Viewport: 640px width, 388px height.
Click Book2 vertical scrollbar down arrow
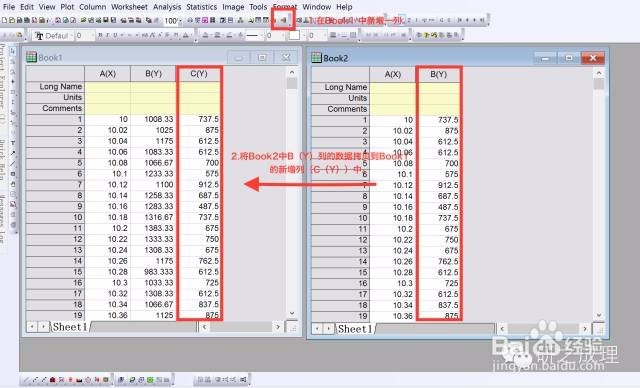click(x=599, y=315)
